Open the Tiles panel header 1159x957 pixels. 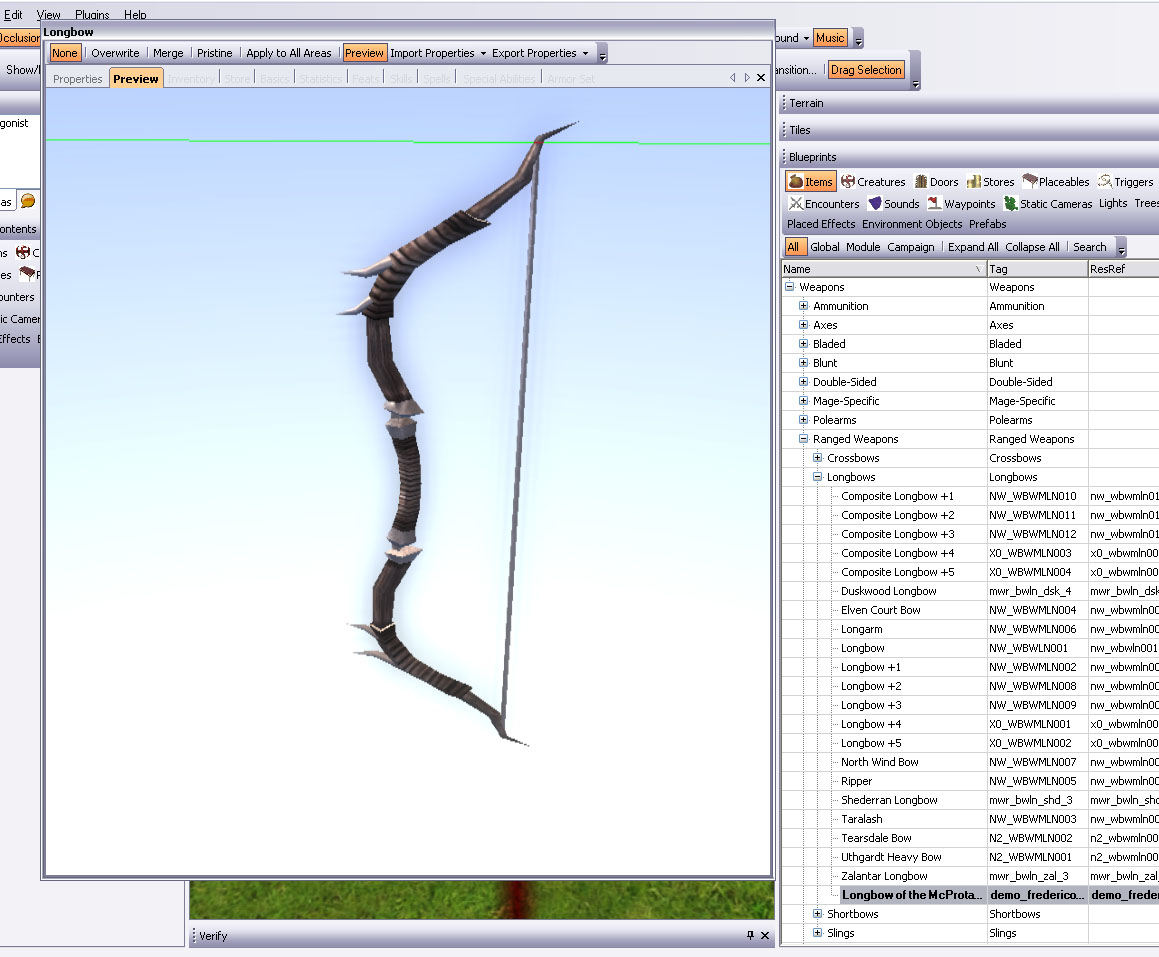[968, 130]
